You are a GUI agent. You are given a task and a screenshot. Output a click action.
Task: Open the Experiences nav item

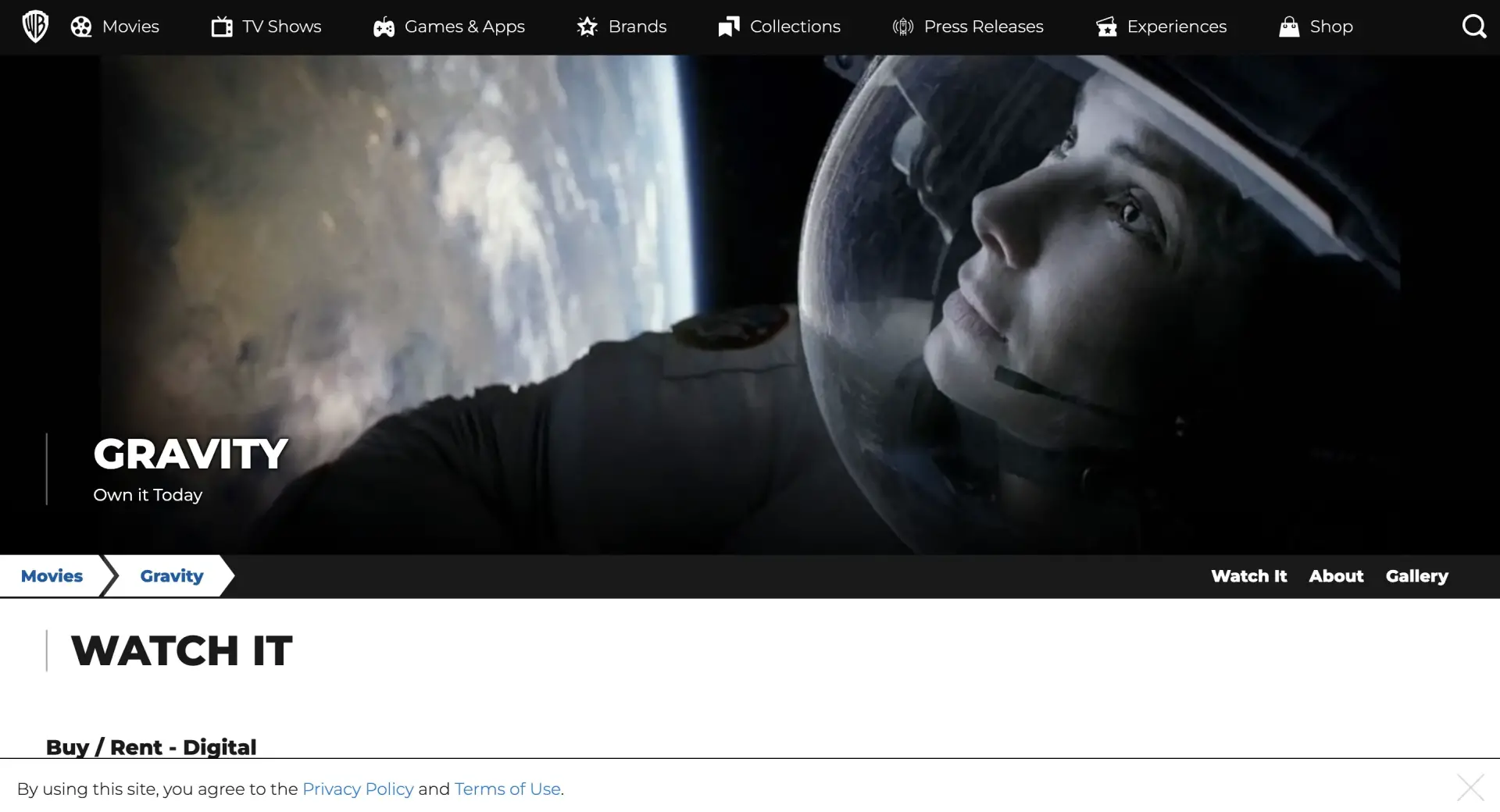(x=1177, y=27)
